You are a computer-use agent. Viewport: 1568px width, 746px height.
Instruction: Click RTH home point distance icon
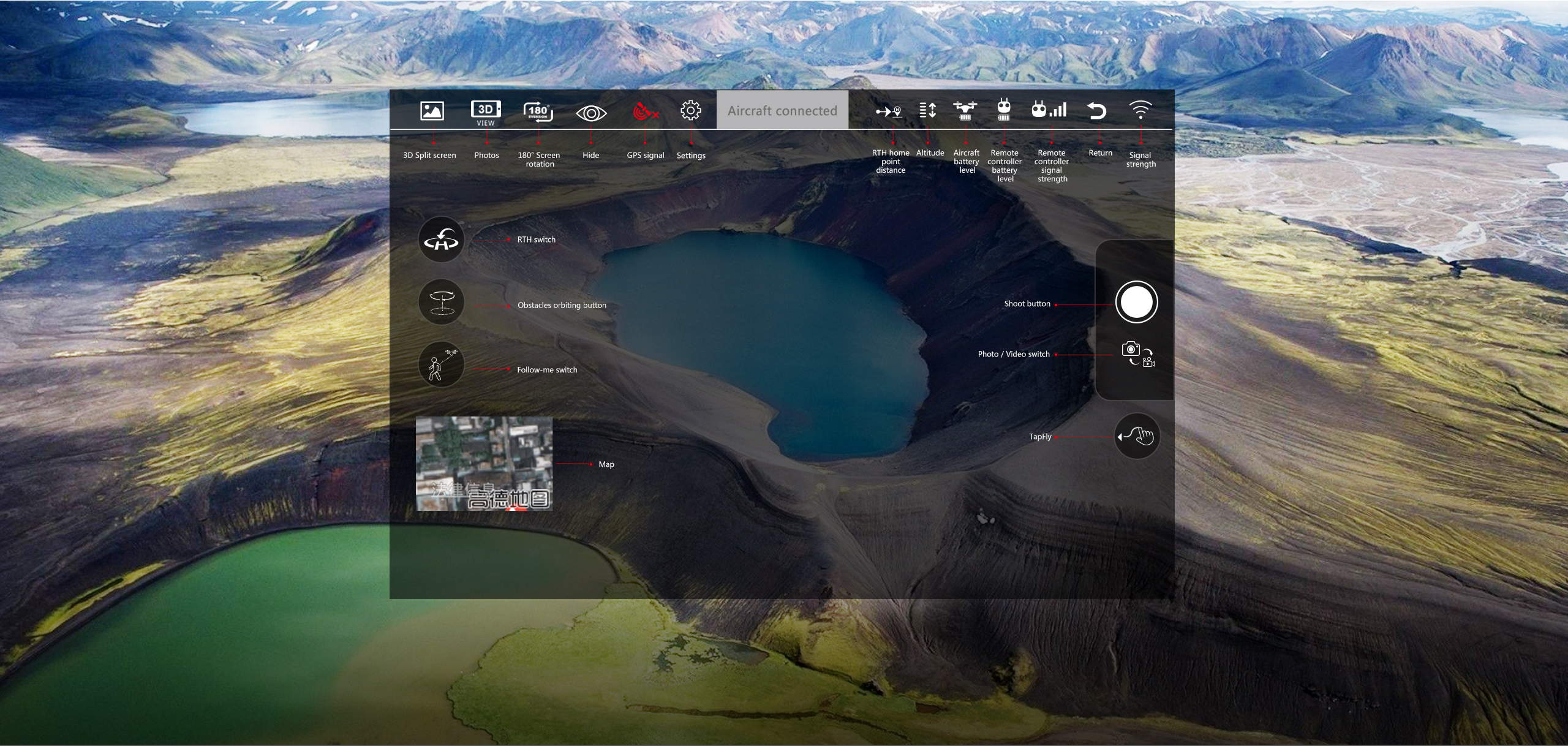point(889,111)
